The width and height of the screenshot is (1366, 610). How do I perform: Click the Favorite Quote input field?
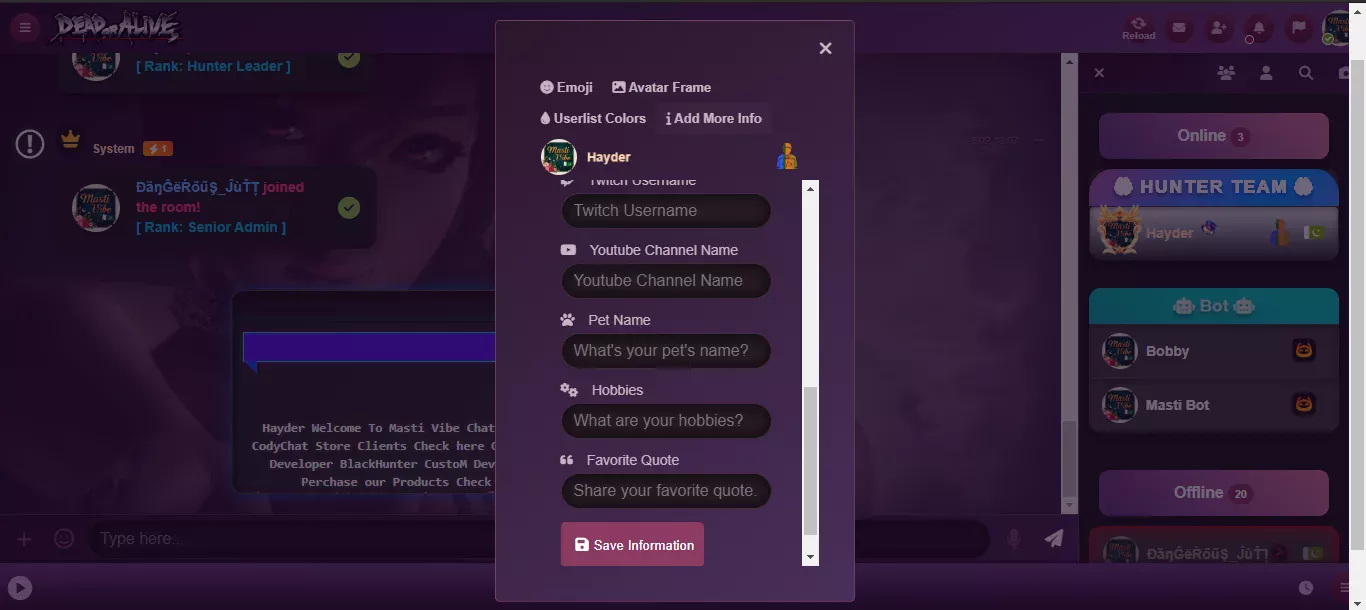pos(666,490)
